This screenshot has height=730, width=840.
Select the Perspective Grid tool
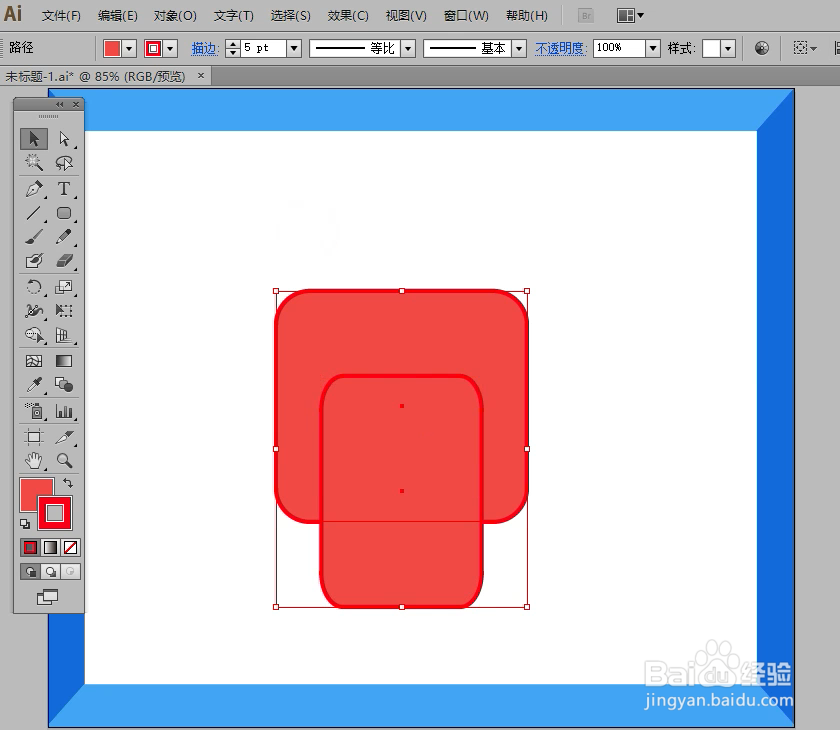tap(64, 335)
